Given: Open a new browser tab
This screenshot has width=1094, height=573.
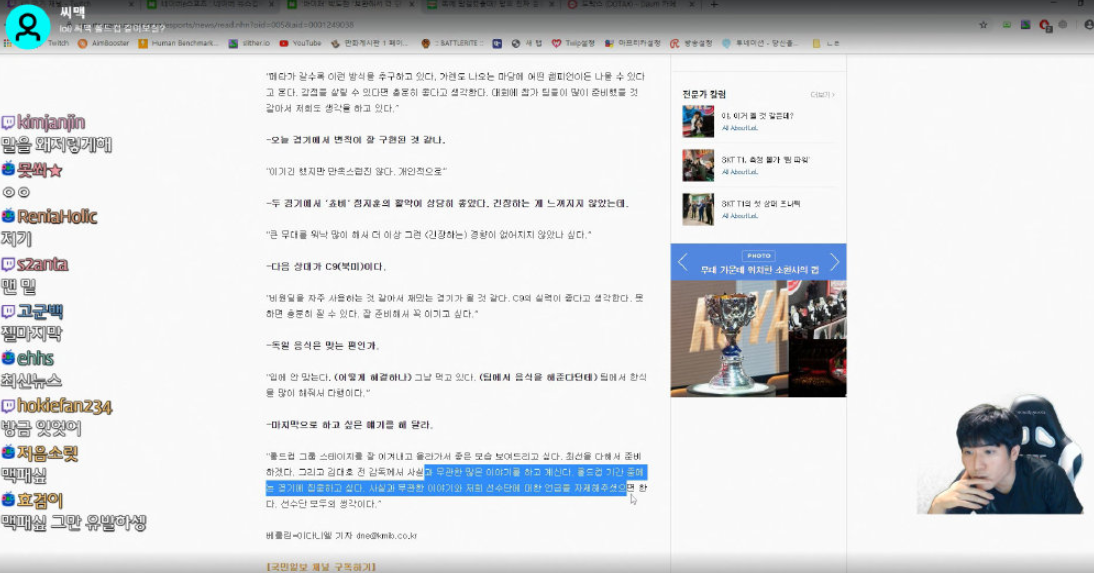Looking at the screenshot, I should tap(713, 4).
